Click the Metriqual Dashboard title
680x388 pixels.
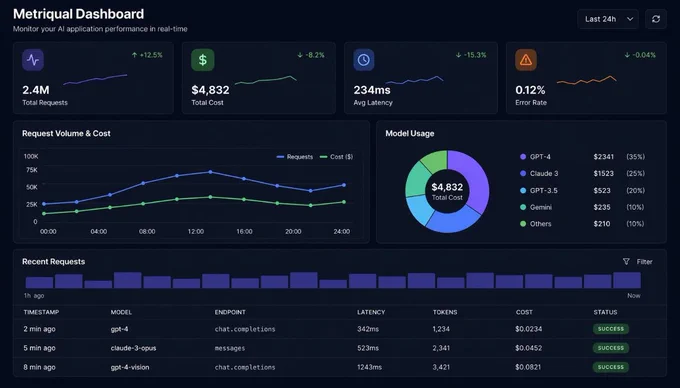(x=78, y=14)
